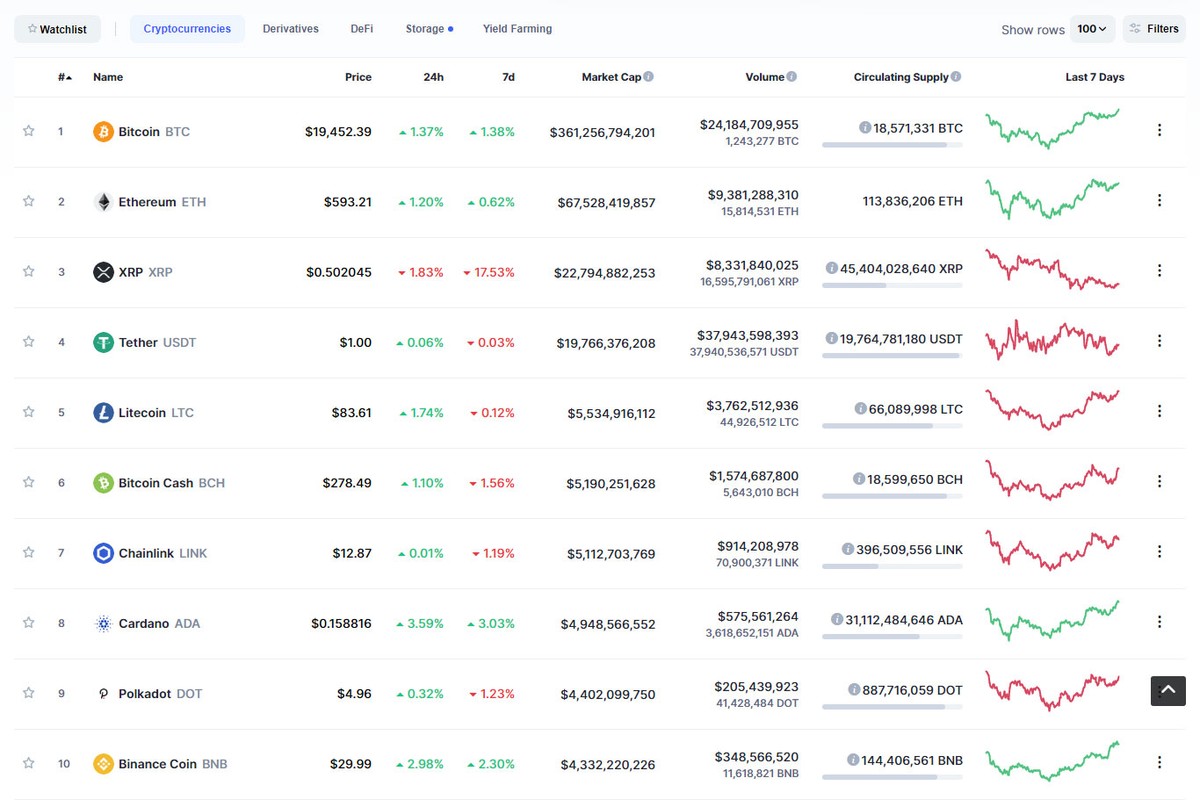Open the info tooltip beside Market Cap header
Viewport: 1200px width, 807px height.
pos(650,76)
